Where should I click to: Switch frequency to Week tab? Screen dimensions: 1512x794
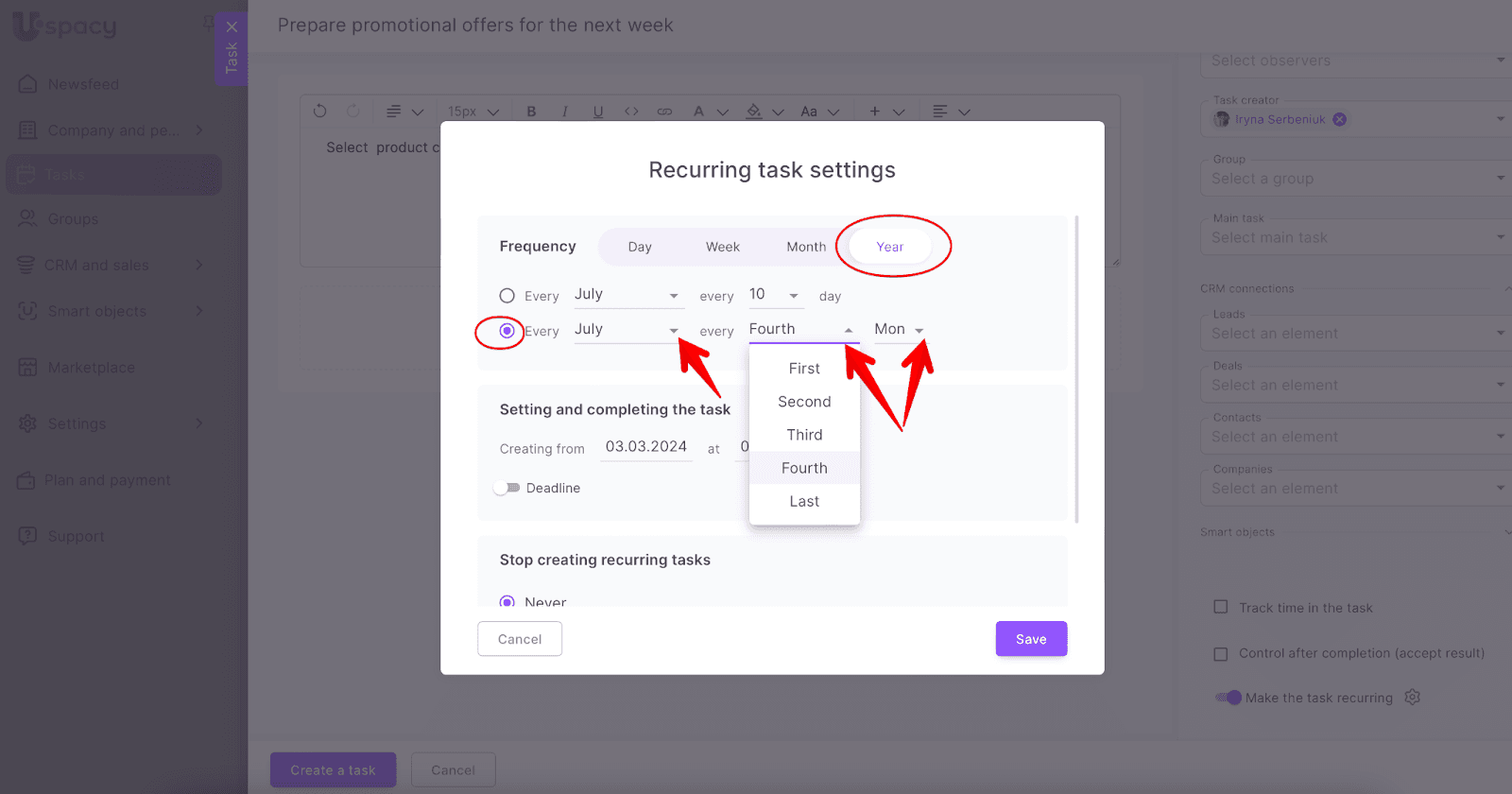723,247
